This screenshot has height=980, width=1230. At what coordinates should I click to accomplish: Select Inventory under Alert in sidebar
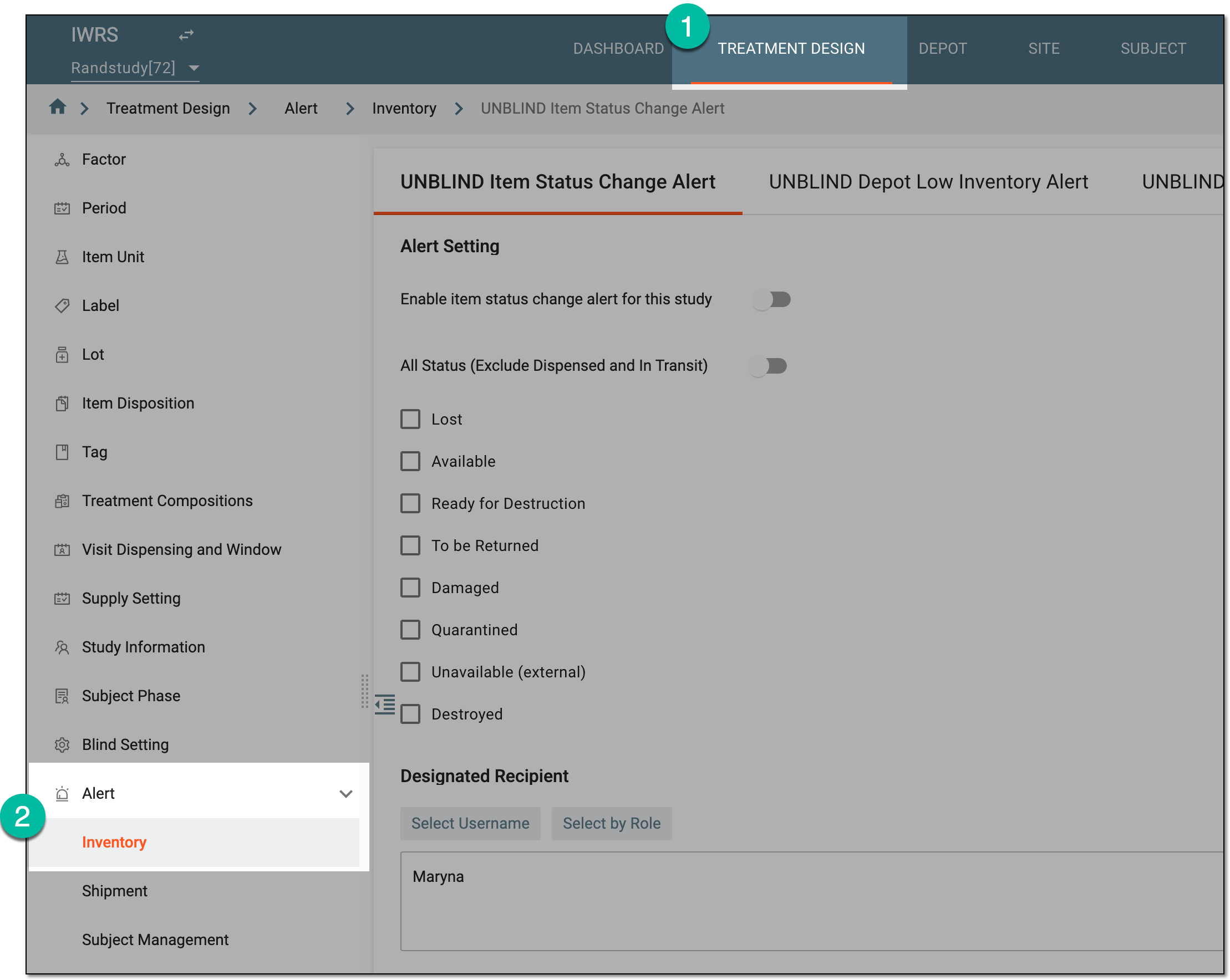[195, 843]
